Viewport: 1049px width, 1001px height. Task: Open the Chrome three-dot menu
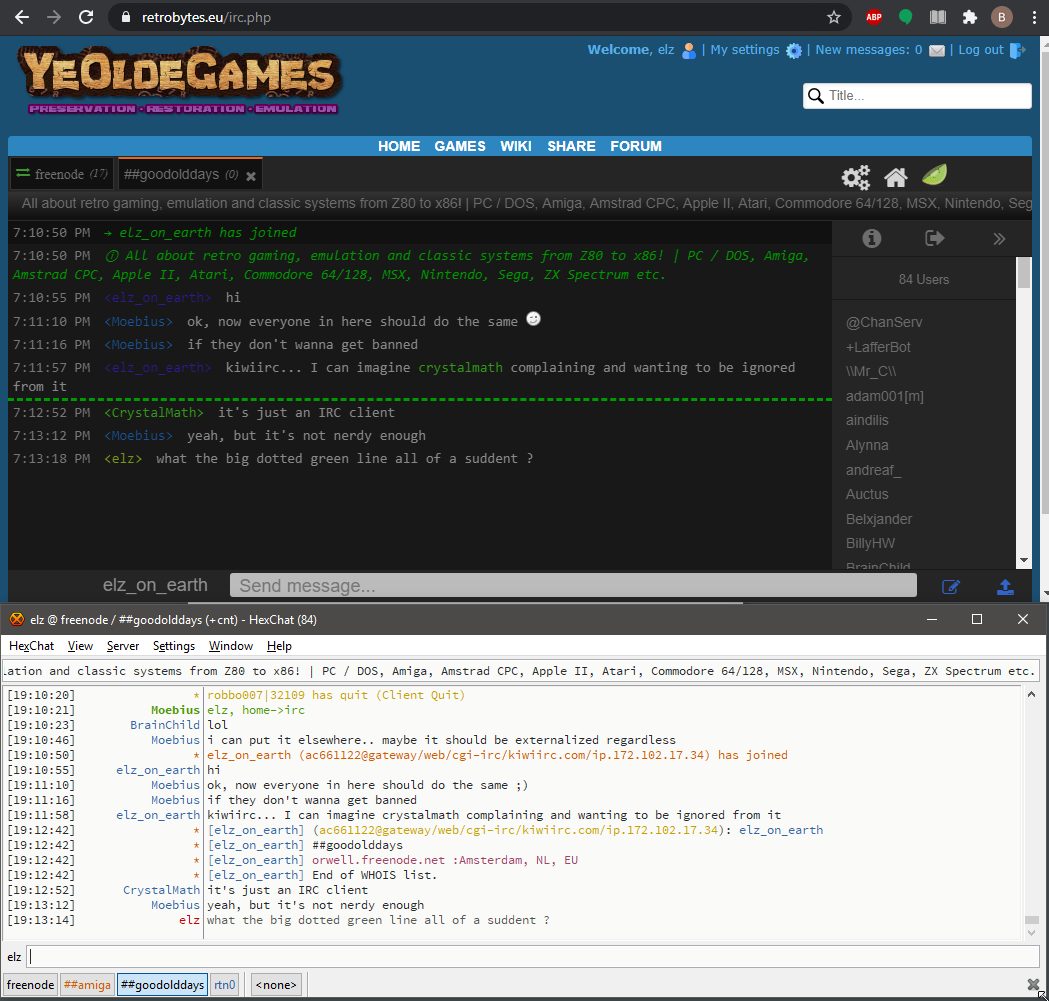point(1034,17)
